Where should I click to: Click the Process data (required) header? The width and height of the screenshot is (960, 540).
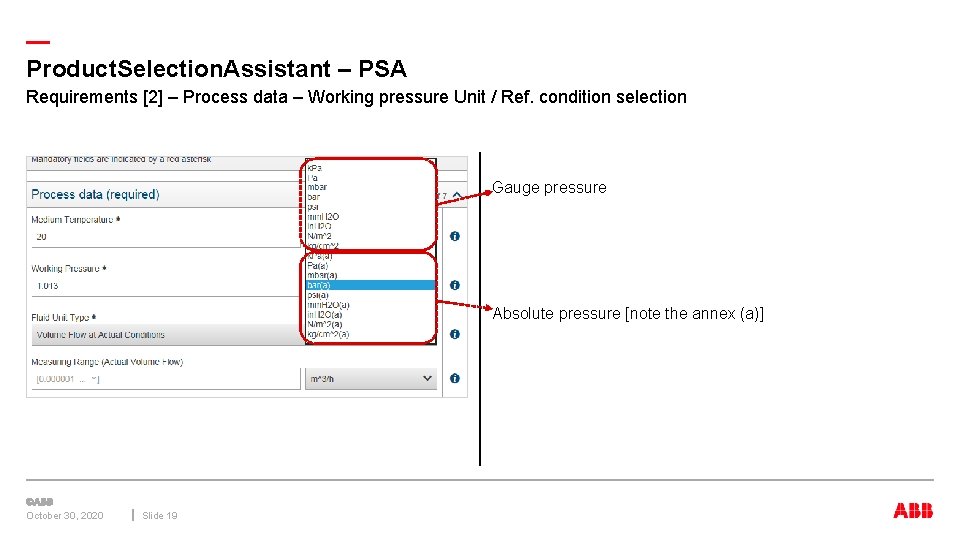click(96, 194)
